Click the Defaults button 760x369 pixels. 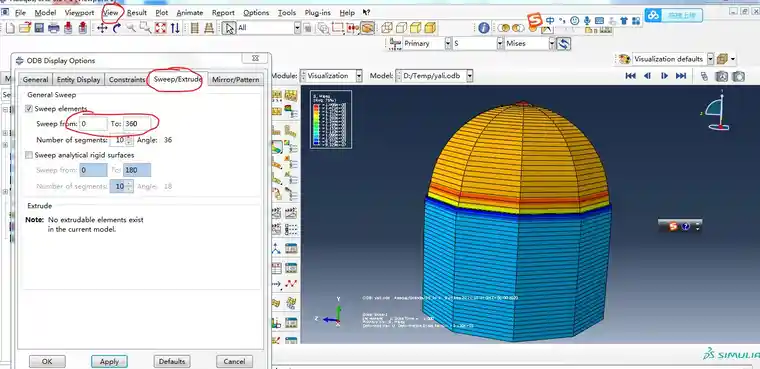[172, 361]
